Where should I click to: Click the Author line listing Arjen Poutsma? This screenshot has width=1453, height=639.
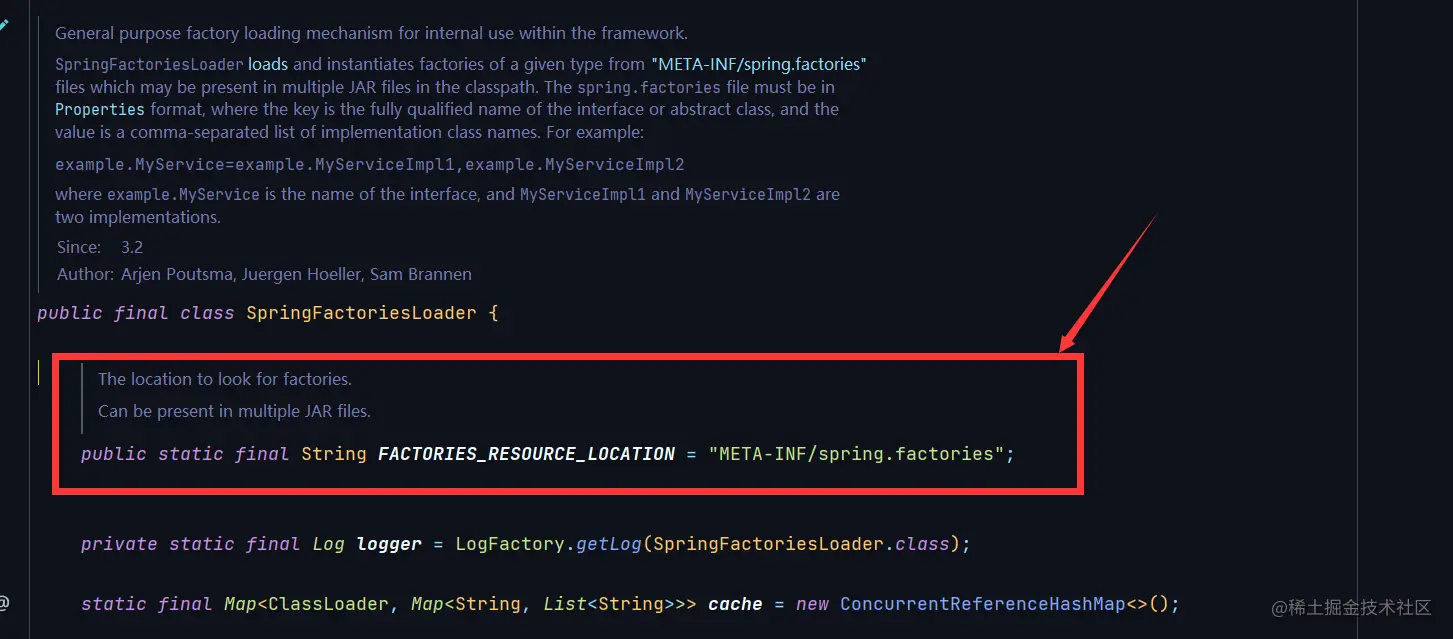[x=264, y=274]
